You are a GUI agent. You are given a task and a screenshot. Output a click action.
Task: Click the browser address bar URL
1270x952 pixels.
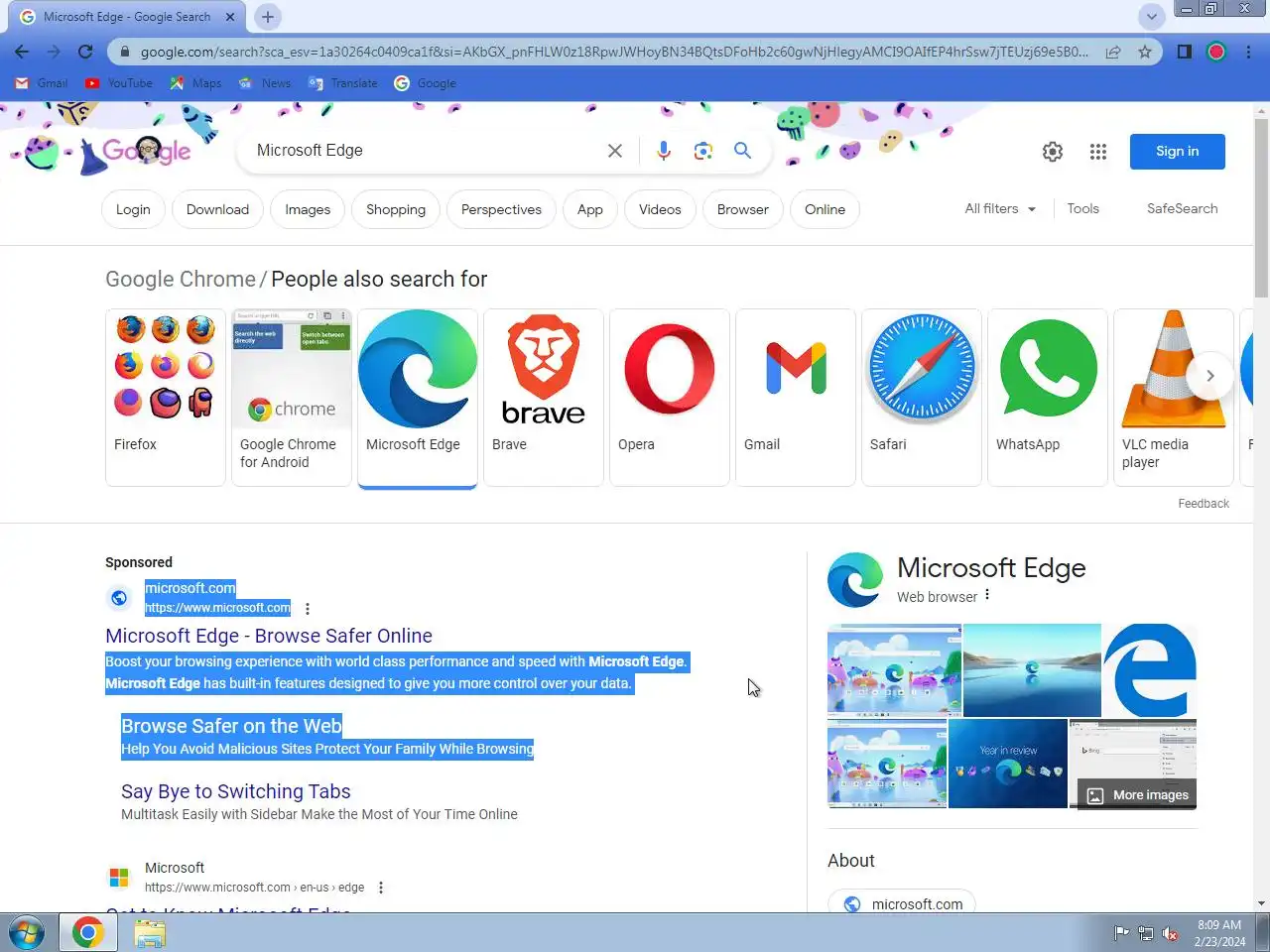613,52
